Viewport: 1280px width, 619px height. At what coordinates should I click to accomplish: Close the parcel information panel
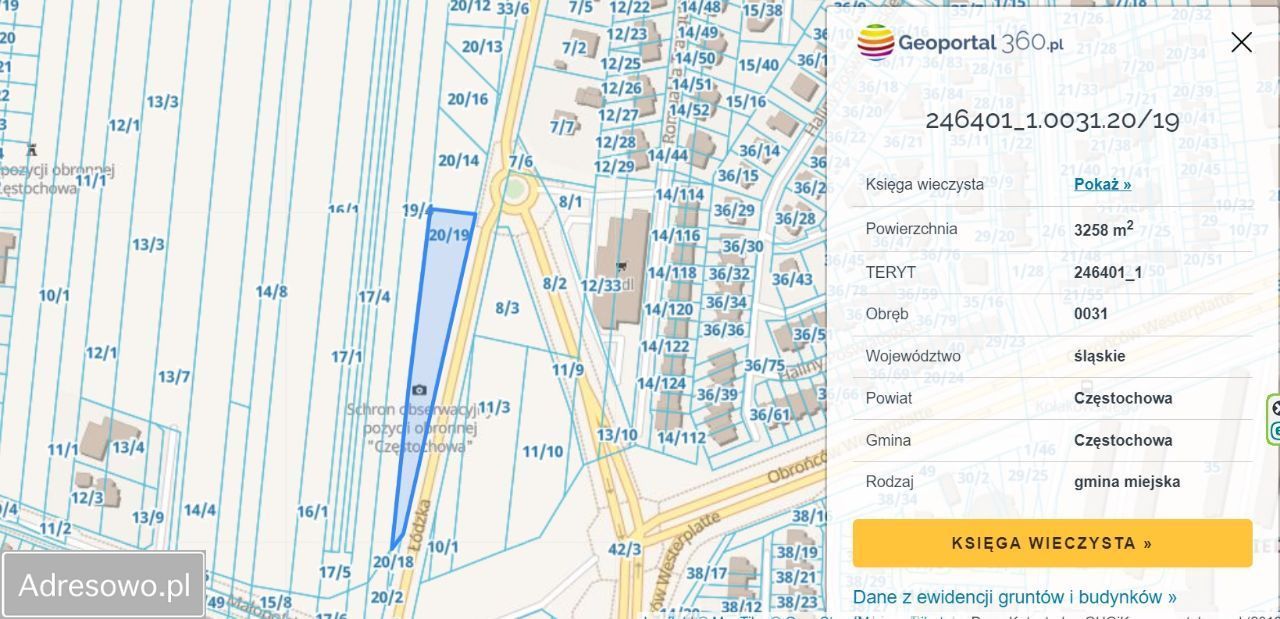click(1240, 42)
